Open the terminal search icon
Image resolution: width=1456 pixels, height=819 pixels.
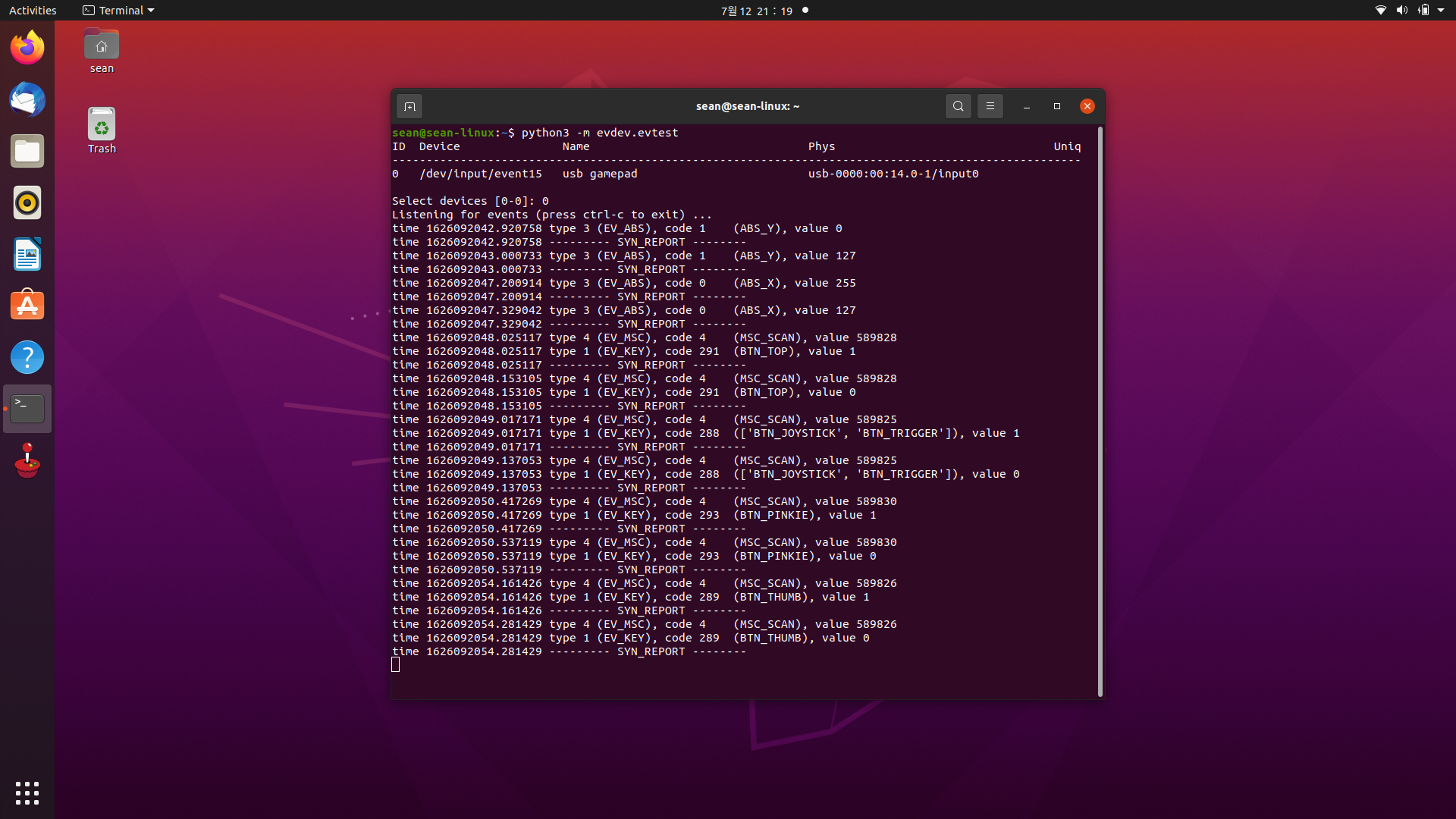point(958,106)
